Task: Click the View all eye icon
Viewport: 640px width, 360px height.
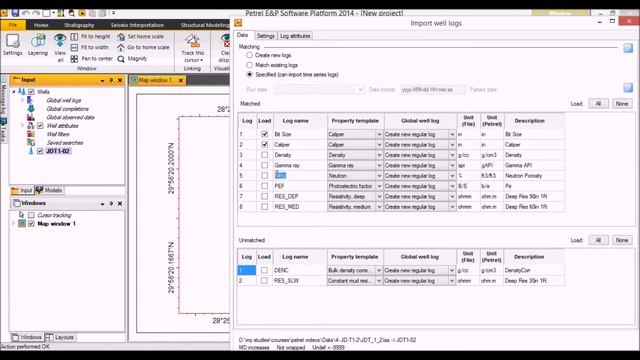Action: (x=60, y=40)
